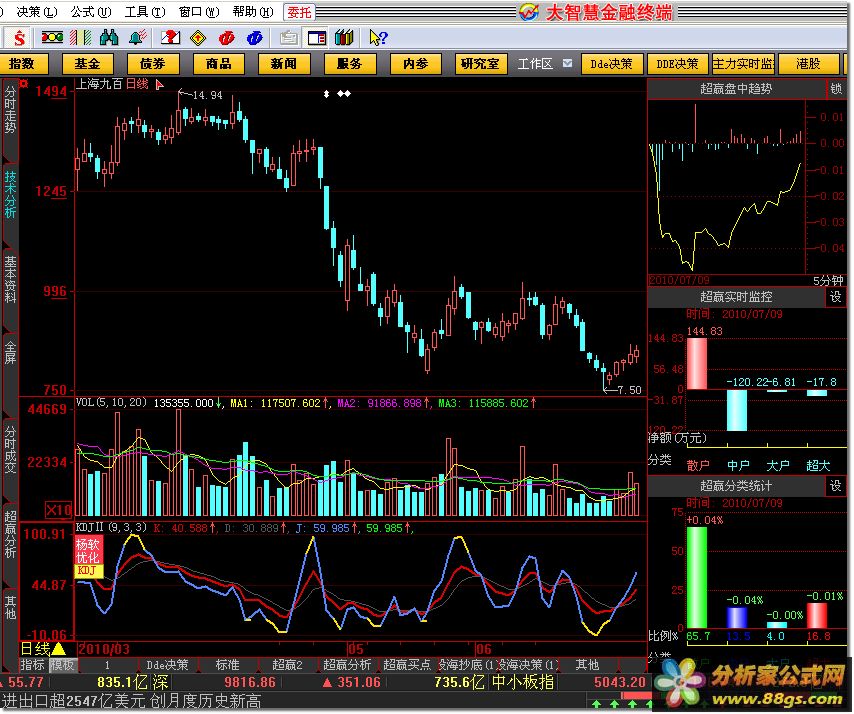Select the 模板 bottom tab
Viewport: 854px width, 714px height.
(63, 665)
